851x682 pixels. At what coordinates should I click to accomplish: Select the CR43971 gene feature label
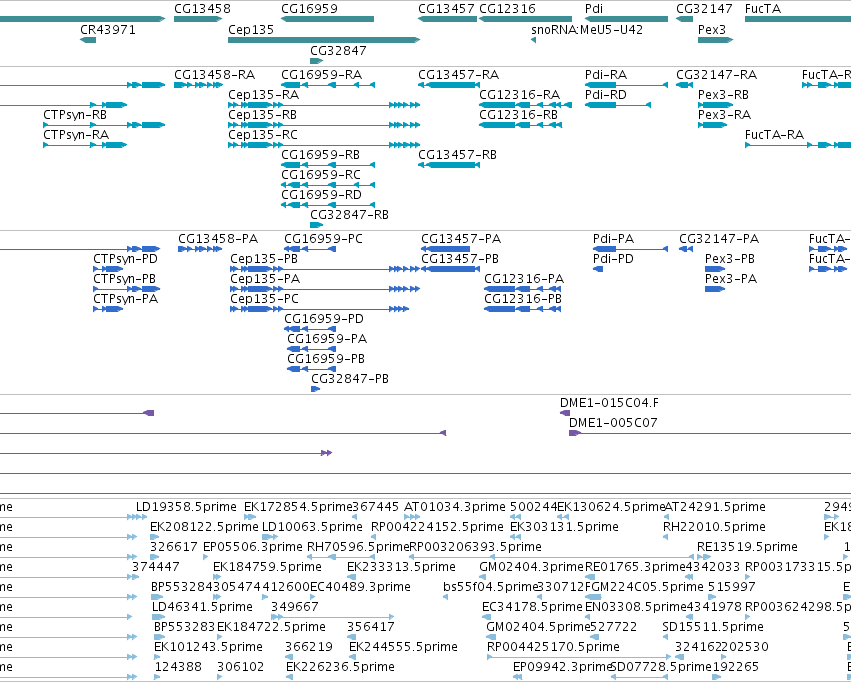(107, 30)
